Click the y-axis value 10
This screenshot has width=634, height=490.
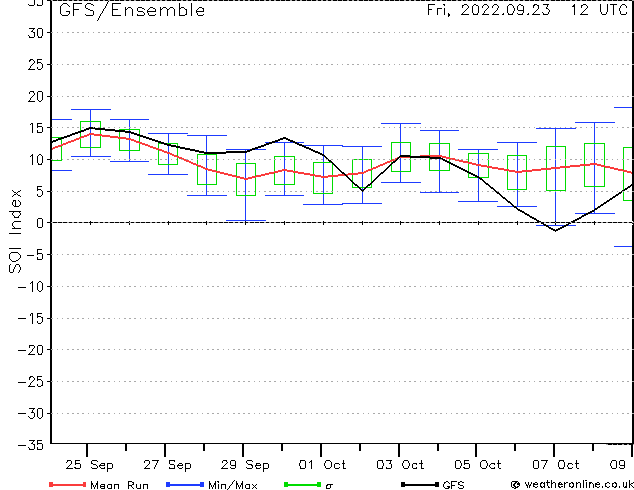click(x=36, y=160)
